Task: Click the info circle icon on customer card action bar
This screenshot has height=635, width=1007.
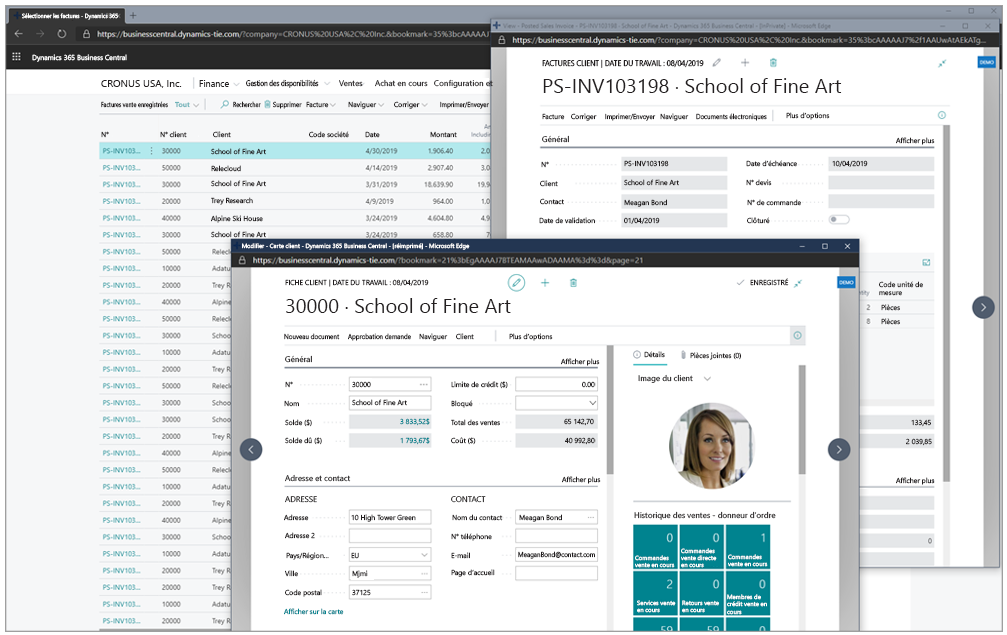Action: (797, 336)
